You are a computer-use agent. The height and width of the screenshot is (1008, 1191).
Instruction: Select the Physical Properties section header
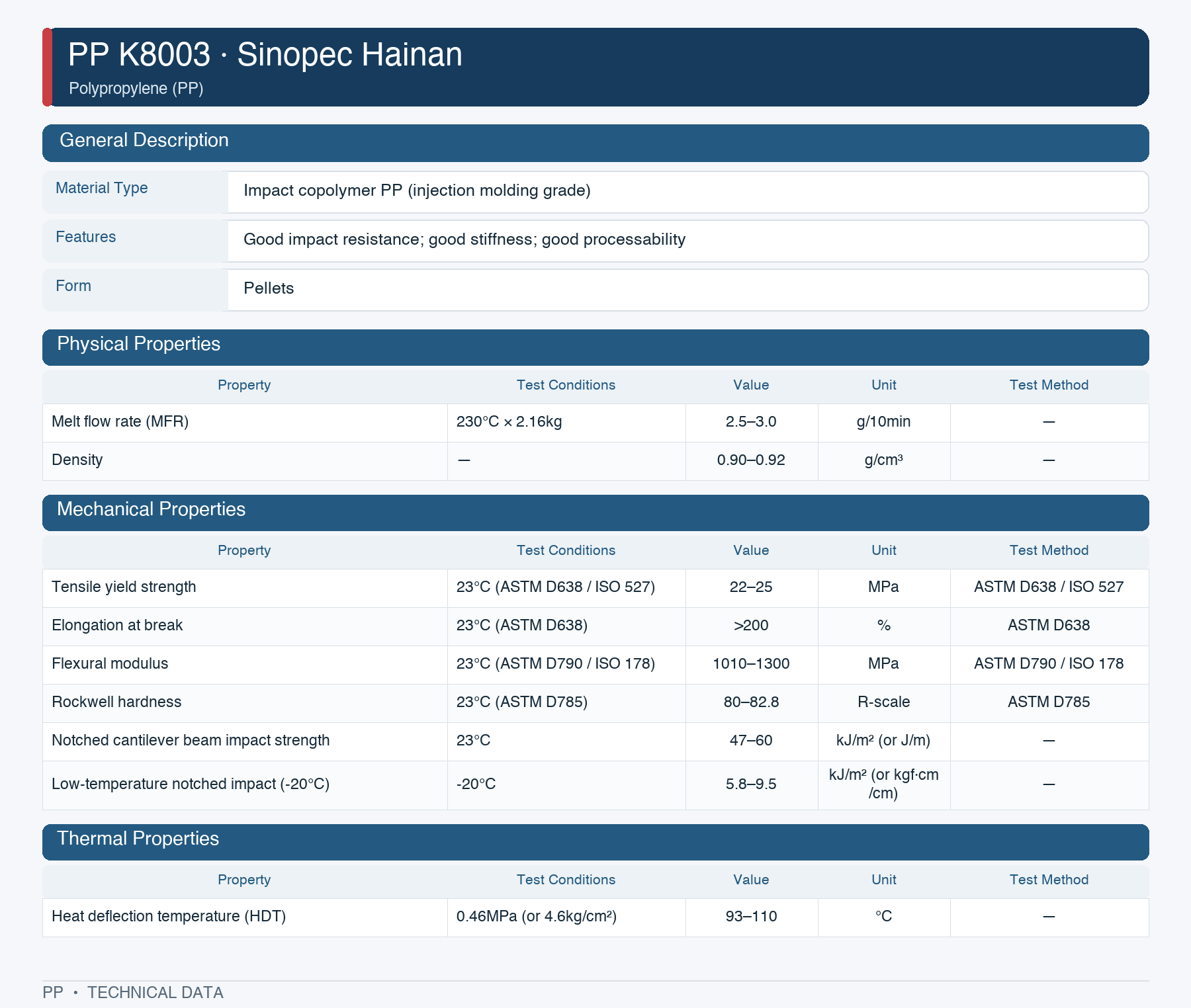(595, 347)
